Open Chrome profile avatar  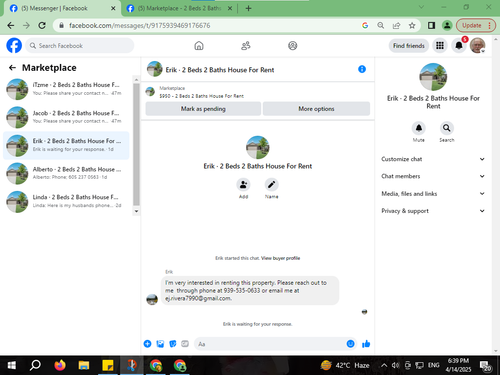tap(447, 25)
